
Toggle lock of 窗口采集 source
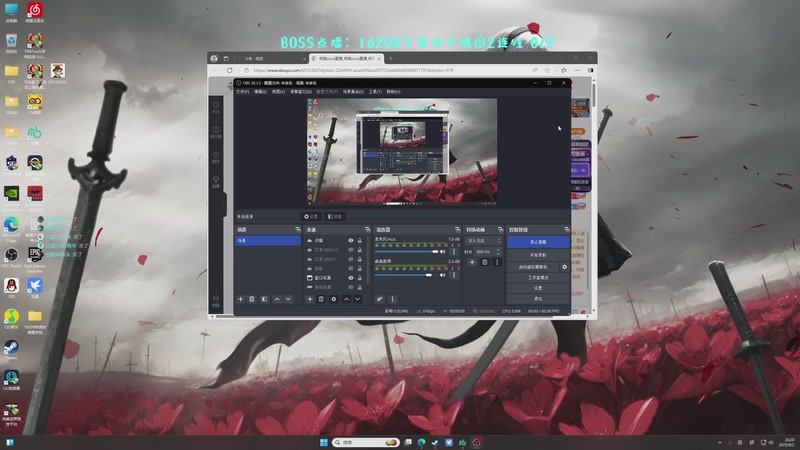click(x=360, y=278)
